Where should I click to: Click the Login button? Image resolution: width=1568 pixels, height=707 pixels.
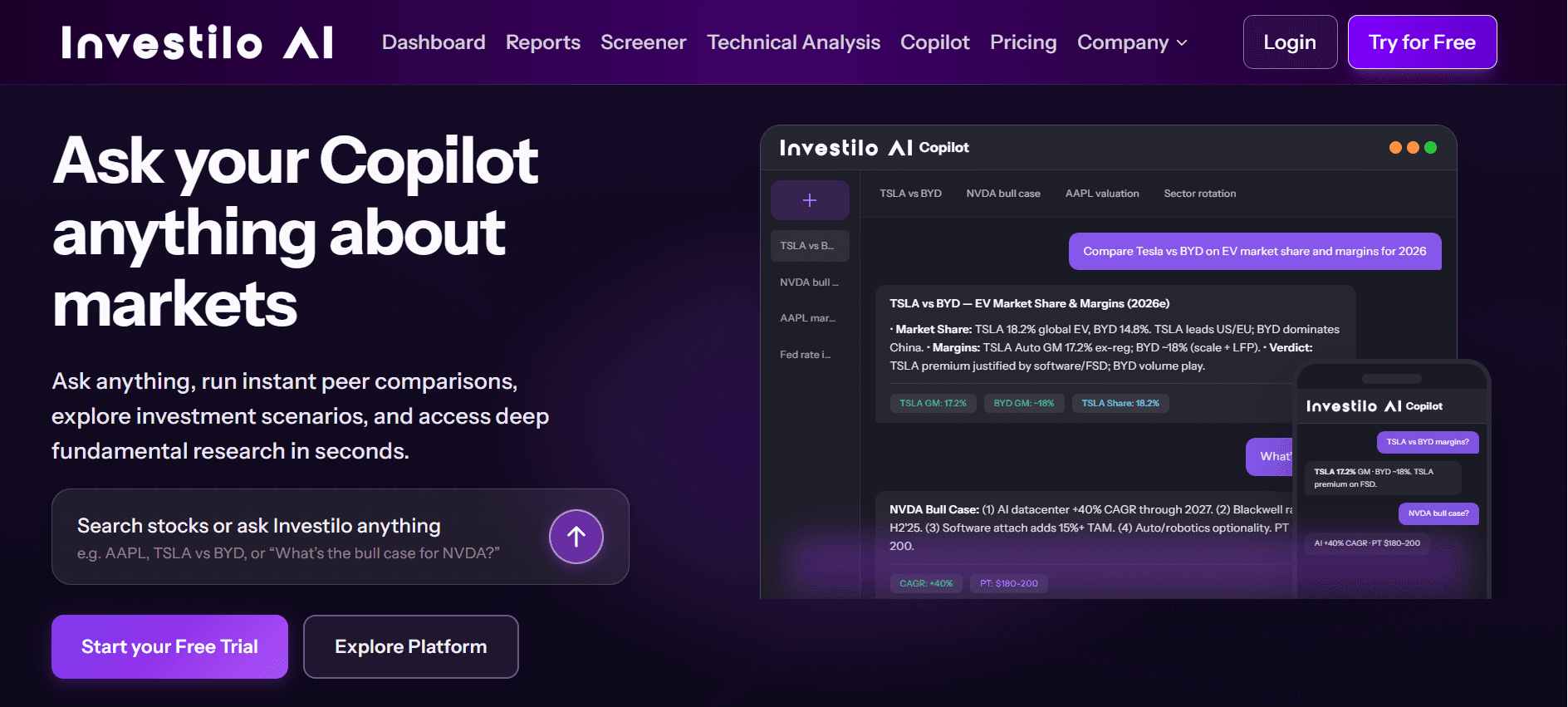[1290, 42]
